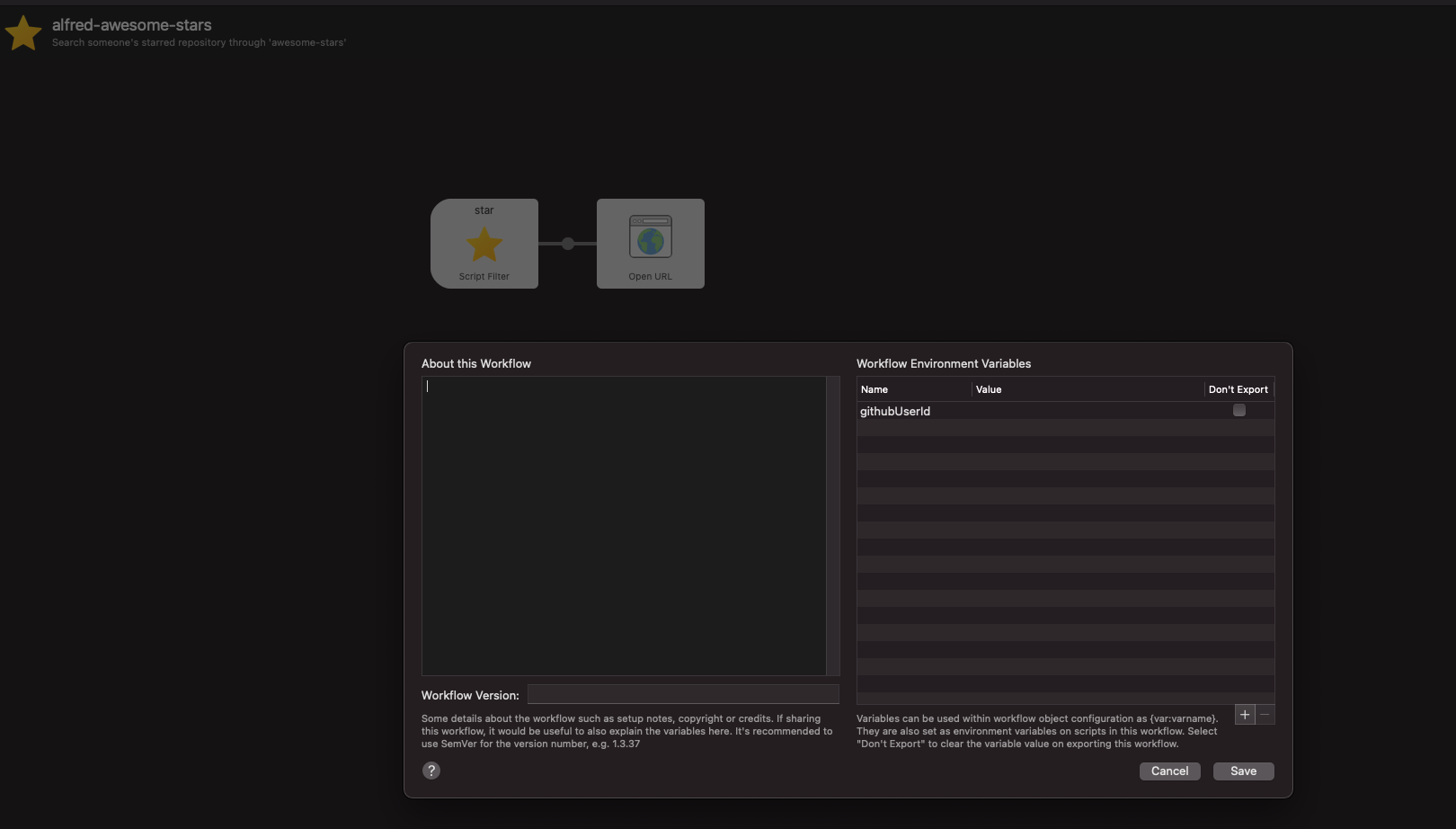Click the Cancel button
The image size is (1456, 829).
1170,771
